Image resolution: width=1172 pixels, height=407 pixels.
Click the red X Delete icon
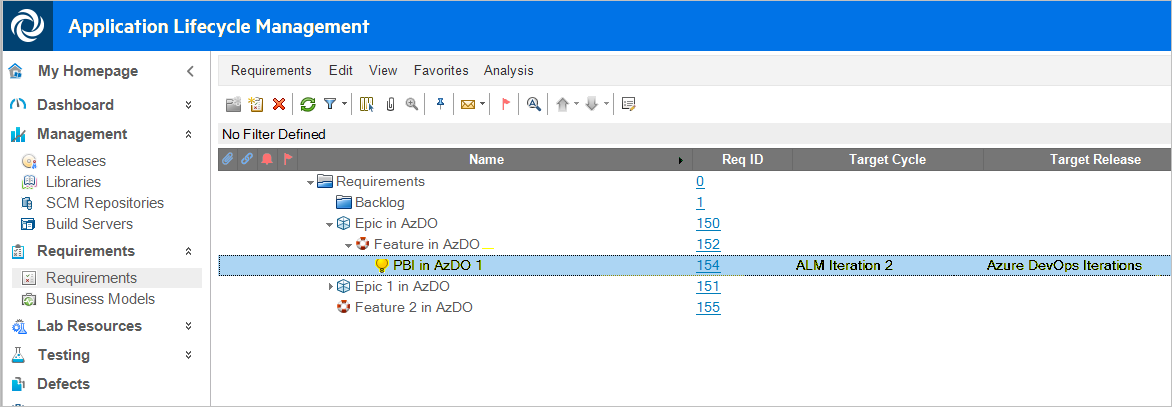279,105
